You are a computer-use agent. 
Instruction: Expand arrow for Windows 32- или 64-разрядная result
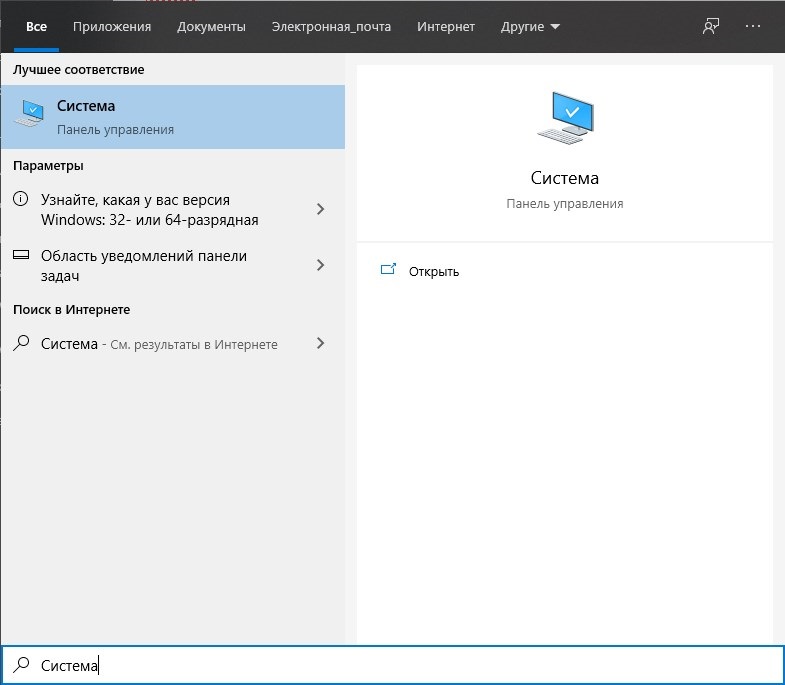click(320, 209)
